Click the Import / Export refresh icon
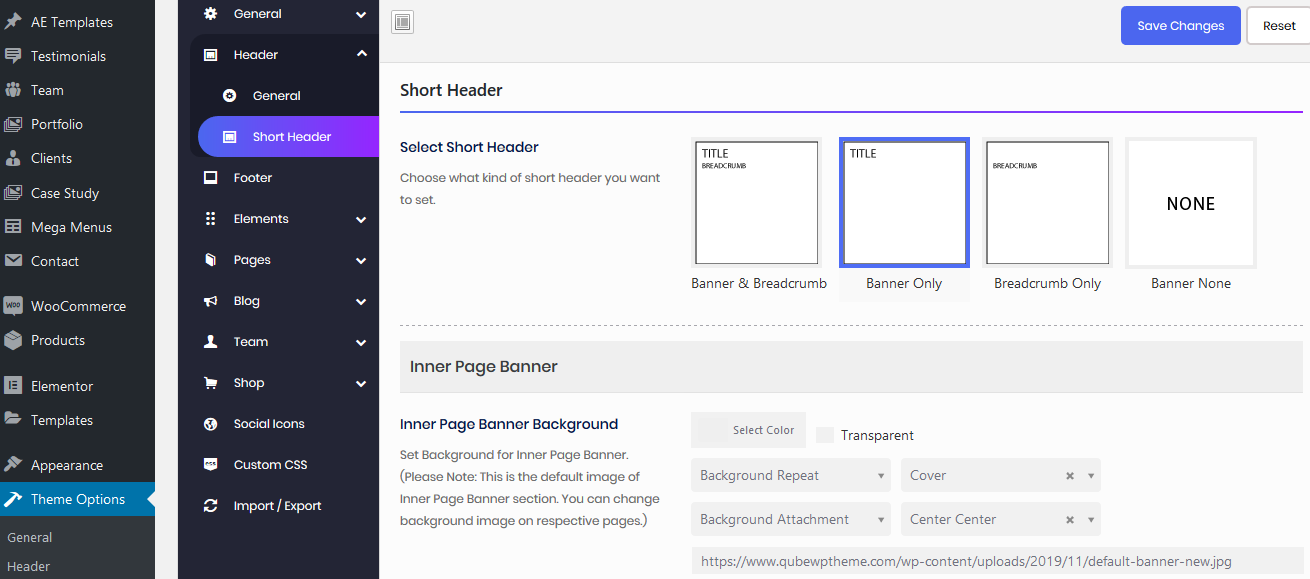Viewport: 1310px width, 579px height. tap(210, 506)
